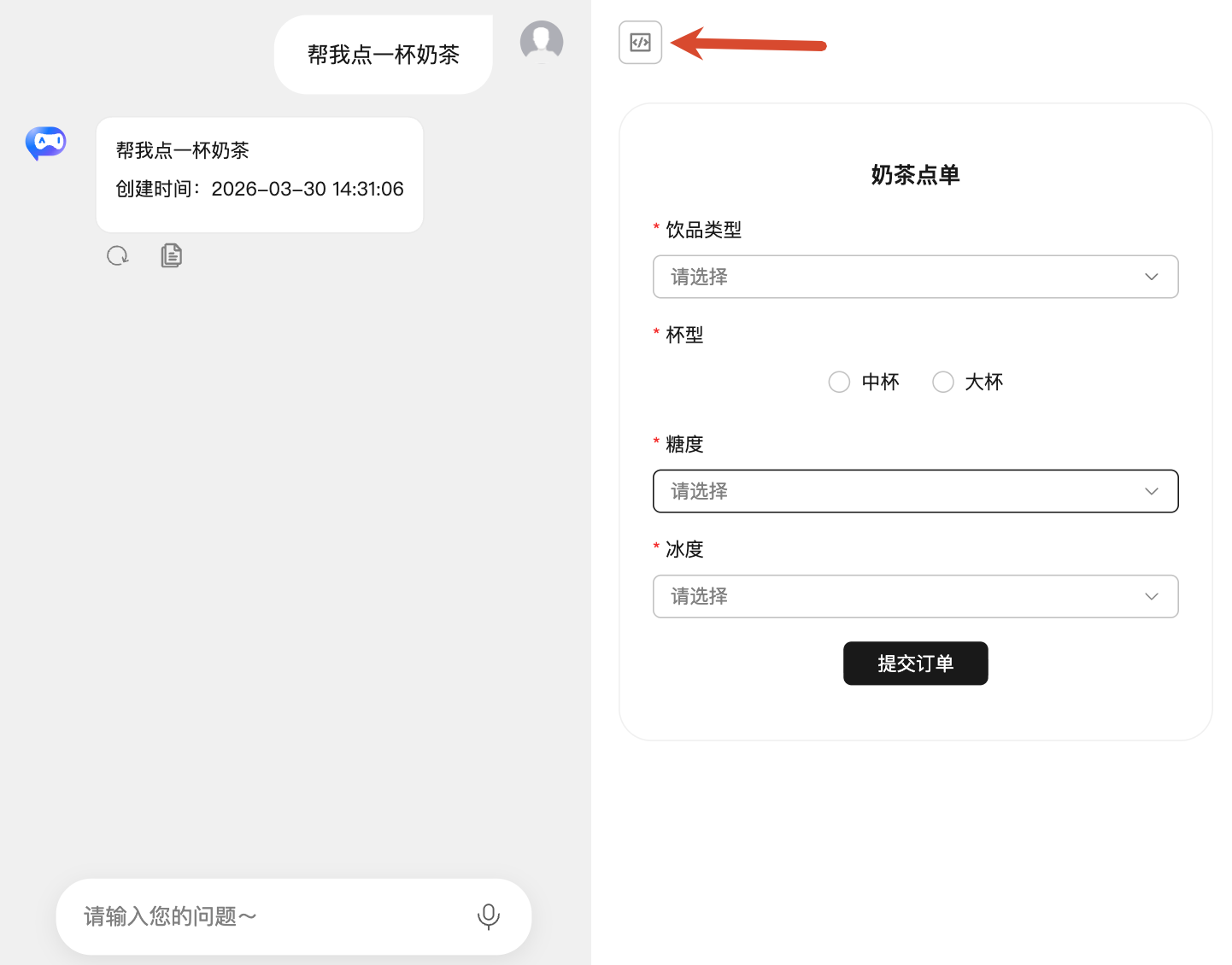1232x965 pixels.
Task: Click the 请输入您的问题 input field
Action: [x=256, y=916]
